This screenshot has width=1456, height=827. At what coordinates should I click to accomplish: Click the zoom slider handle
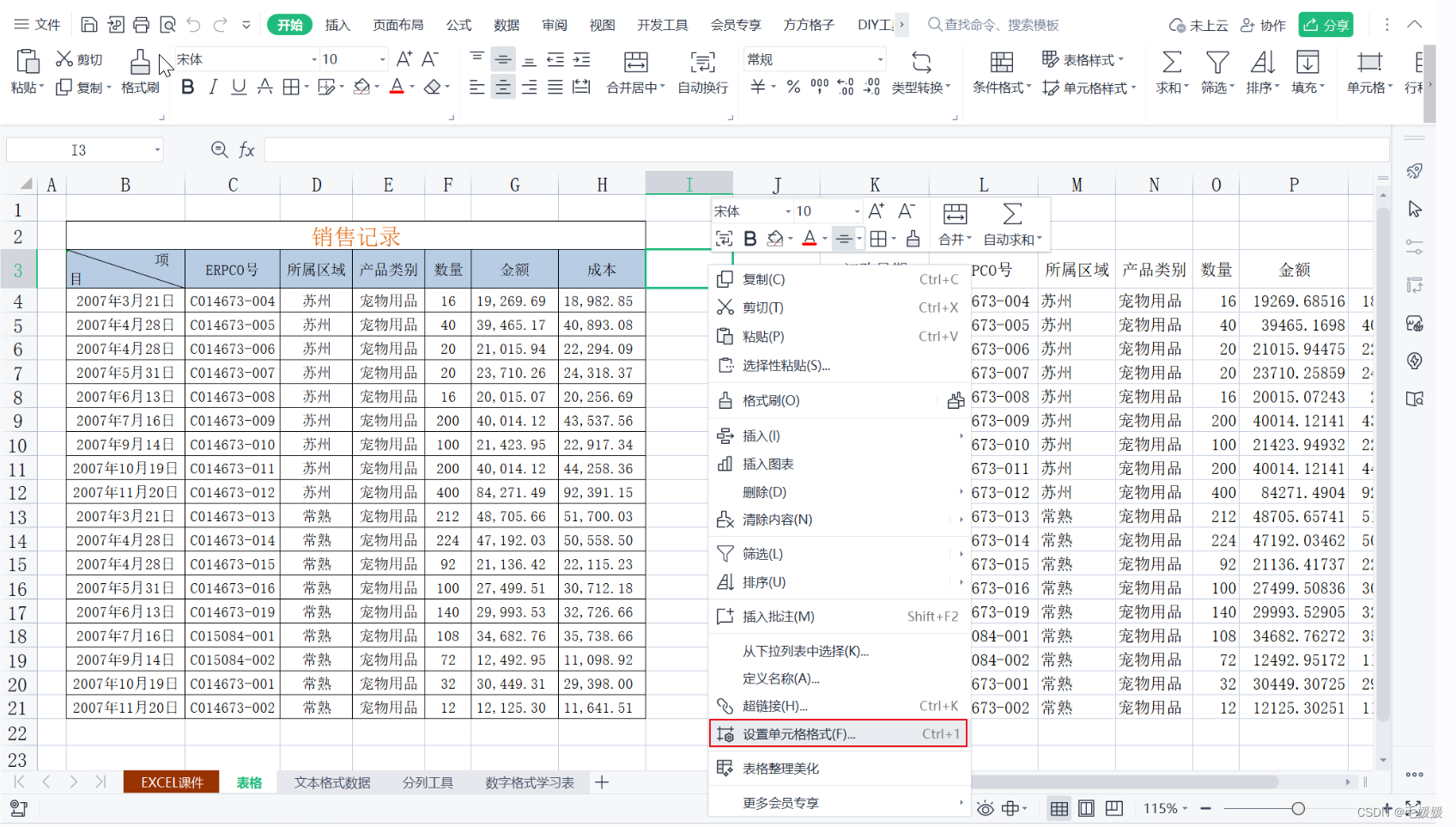point(1298,809)
